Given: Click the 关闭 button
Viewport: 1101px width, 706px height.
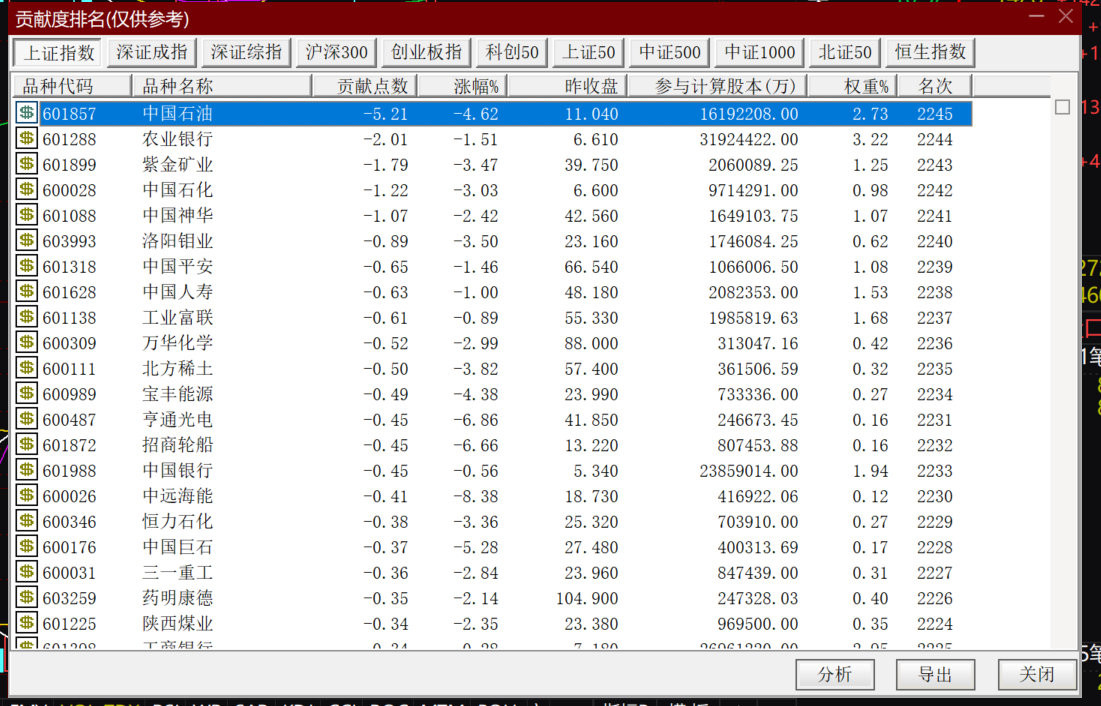Looking at the screenshot, I should point(1036,675).
